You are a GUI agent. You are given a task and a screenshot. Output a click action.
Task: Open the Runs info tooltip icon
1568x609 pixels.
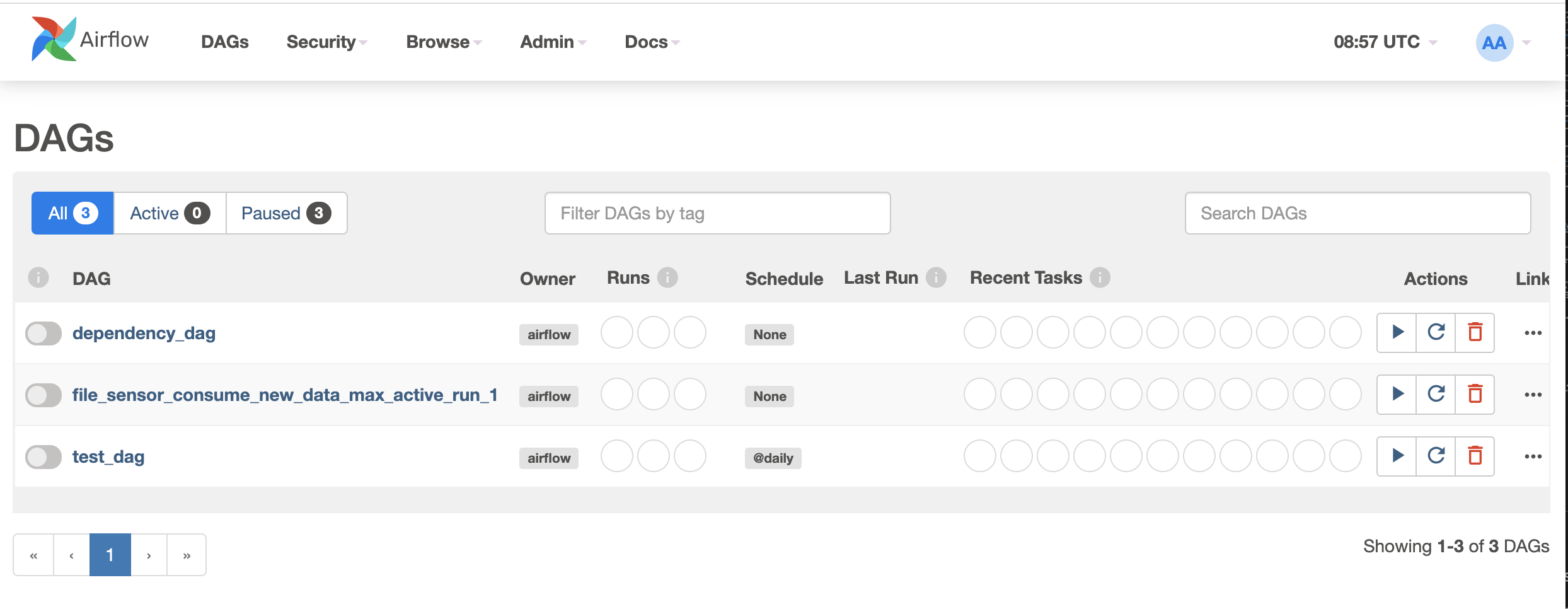[x=668, y=277]
